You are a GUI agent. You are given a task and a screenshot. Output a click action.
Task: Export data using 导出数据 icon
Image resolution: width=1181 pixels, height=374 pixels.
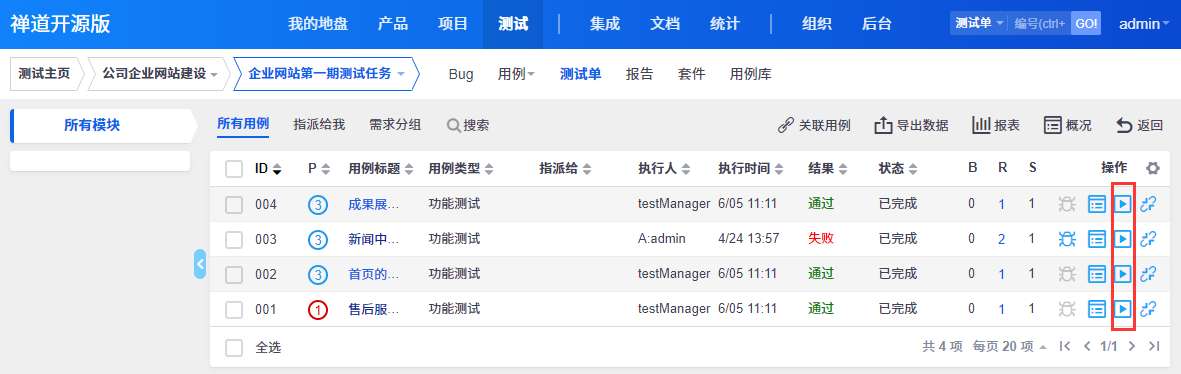911,126
